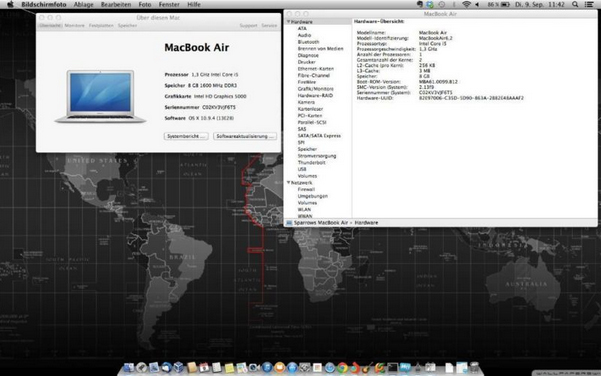The height and width of the screenshot is (376, 601).
Task: Open the App Store Dock icon
Action: 292,368
